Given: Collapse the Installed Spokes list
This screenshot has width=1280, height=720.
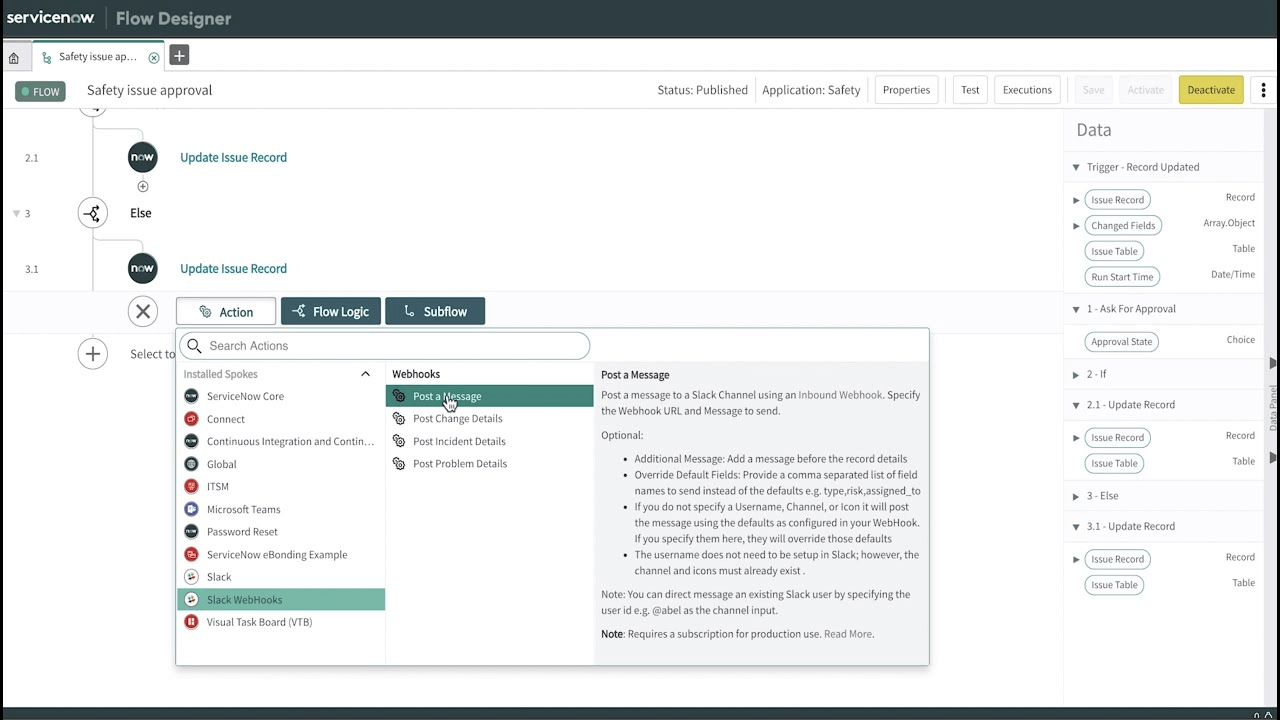Looking at the screenshot, I should point(365,374).
